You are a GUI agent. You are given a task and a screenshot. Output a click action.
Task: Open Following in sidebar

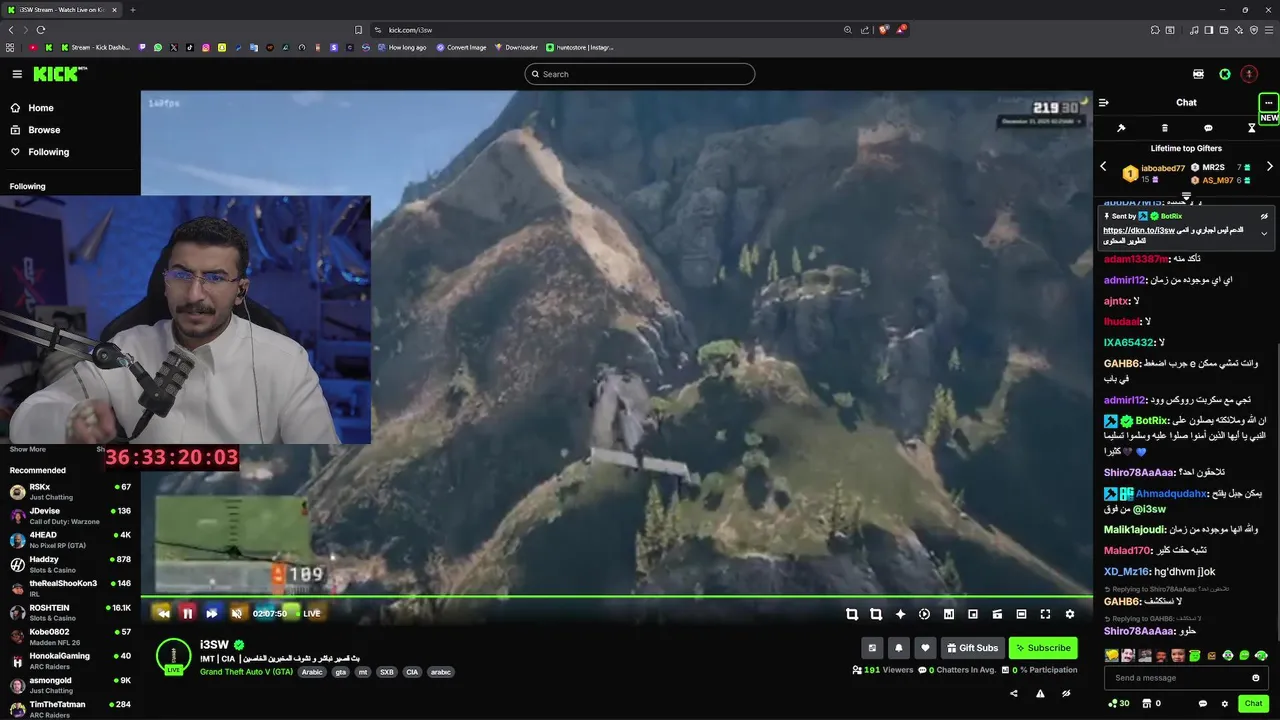click(48, 152)
